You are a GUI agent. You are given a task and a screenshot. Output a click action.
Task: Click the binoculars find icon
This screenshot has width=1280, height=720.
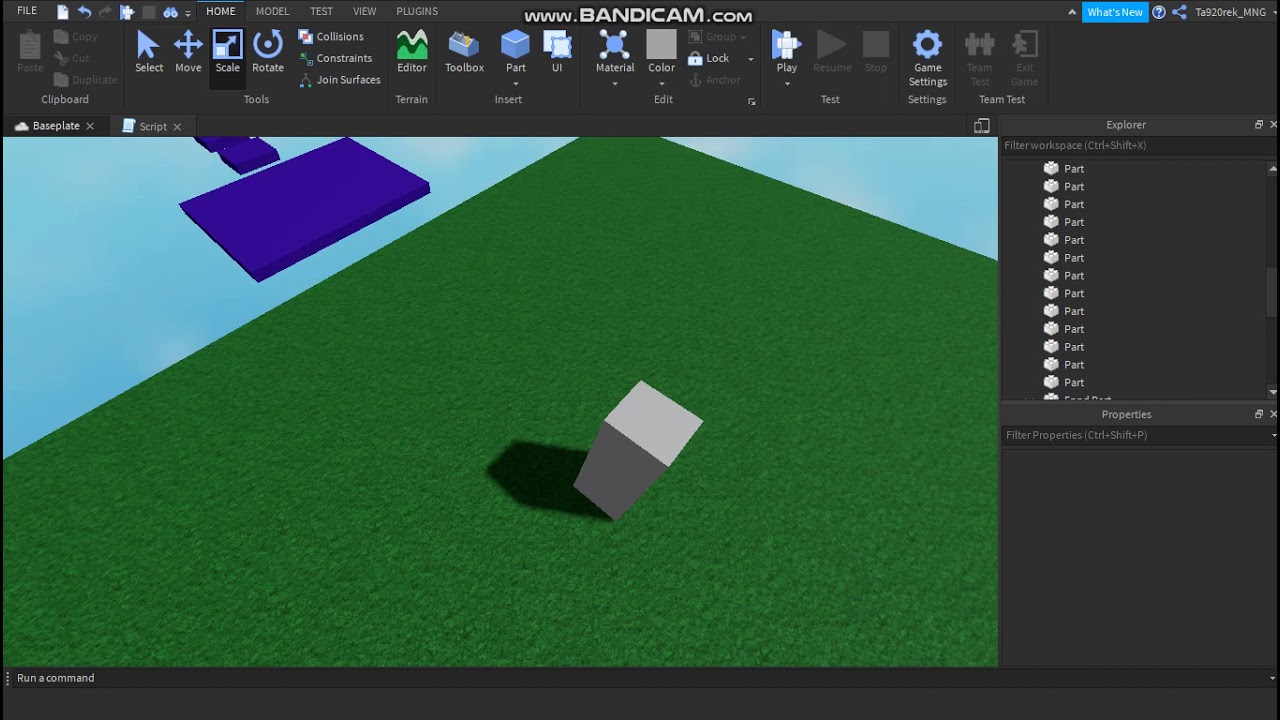coord(170,12)
